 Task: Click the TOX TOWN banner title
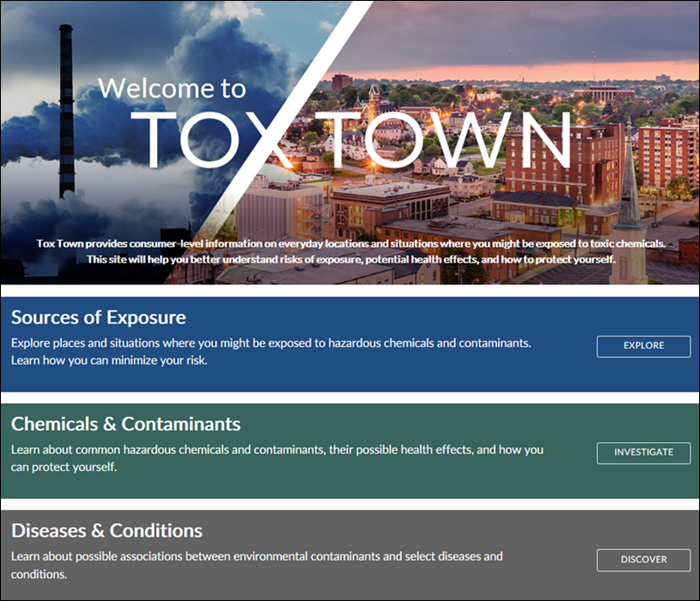[x=351, y=139]
